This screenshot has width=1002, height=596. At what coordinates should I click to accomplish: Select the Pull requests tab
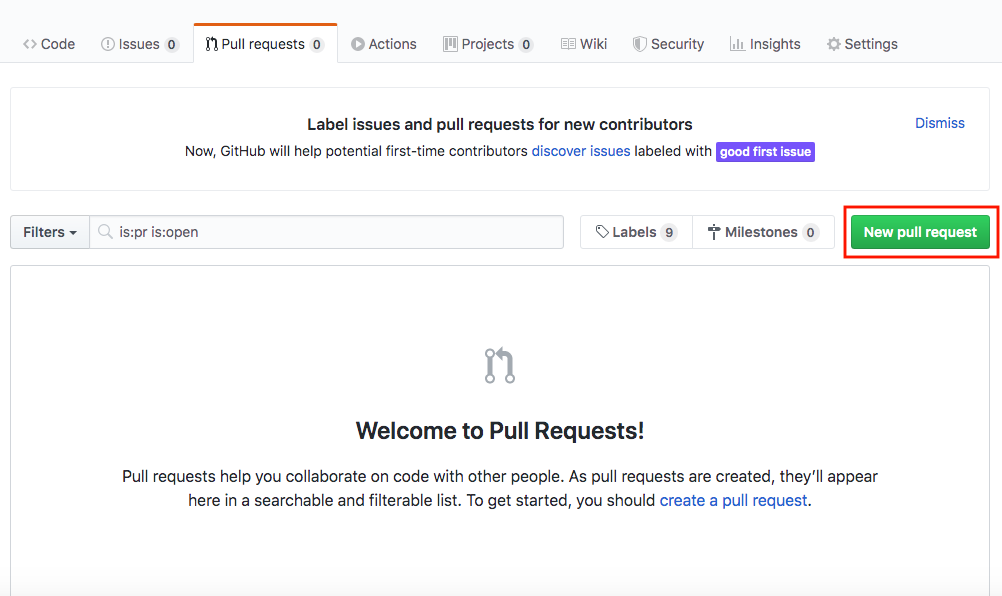coord(265,44)
